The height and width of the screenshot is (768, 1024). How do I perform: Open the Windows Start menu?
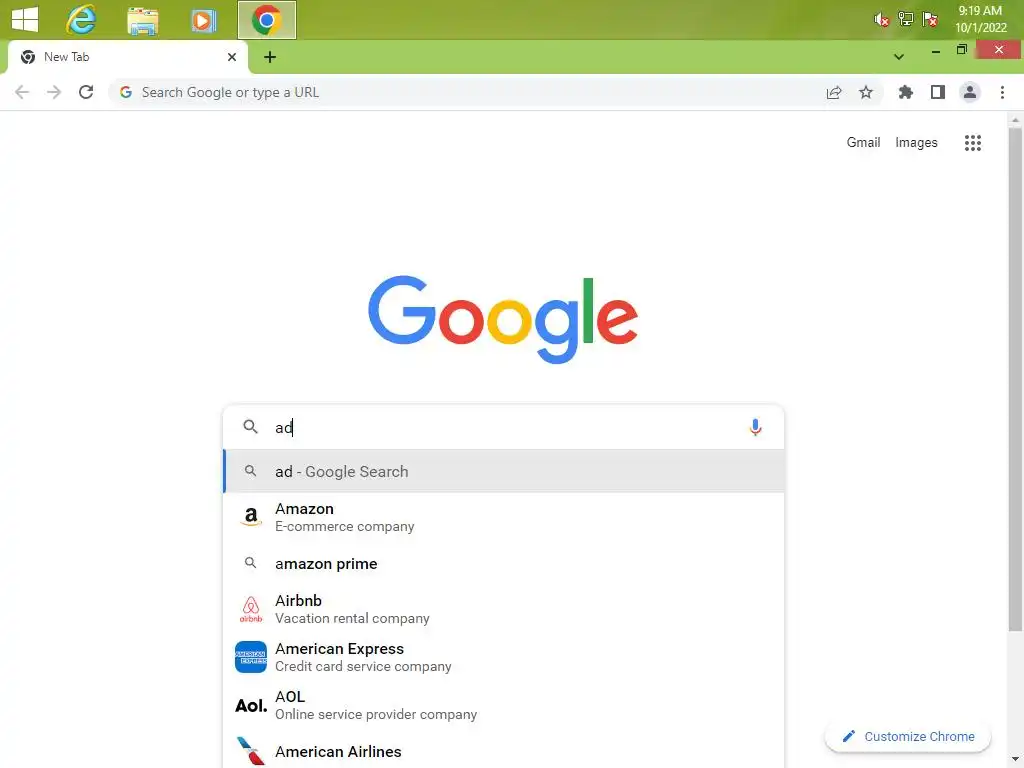(x=25, y=19)
